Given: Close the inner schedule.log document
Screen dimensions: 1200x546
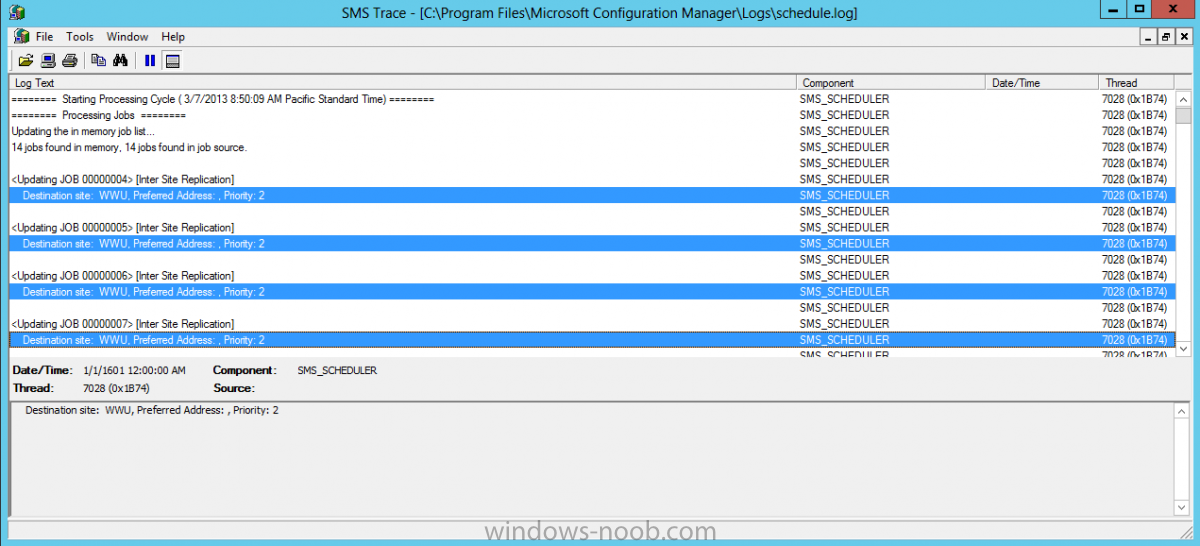Looking at the screenshot, I should (x=1182, y=37).
